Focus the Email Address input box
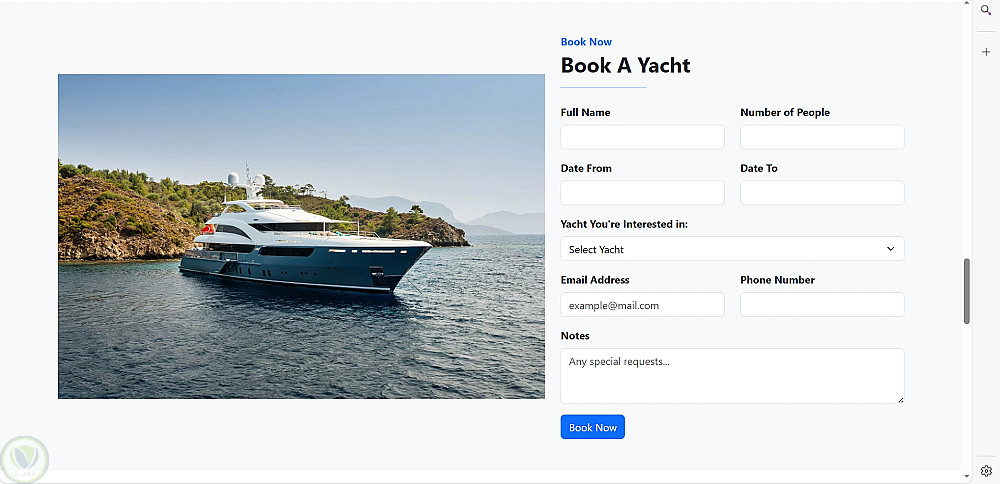 [642, 305]
